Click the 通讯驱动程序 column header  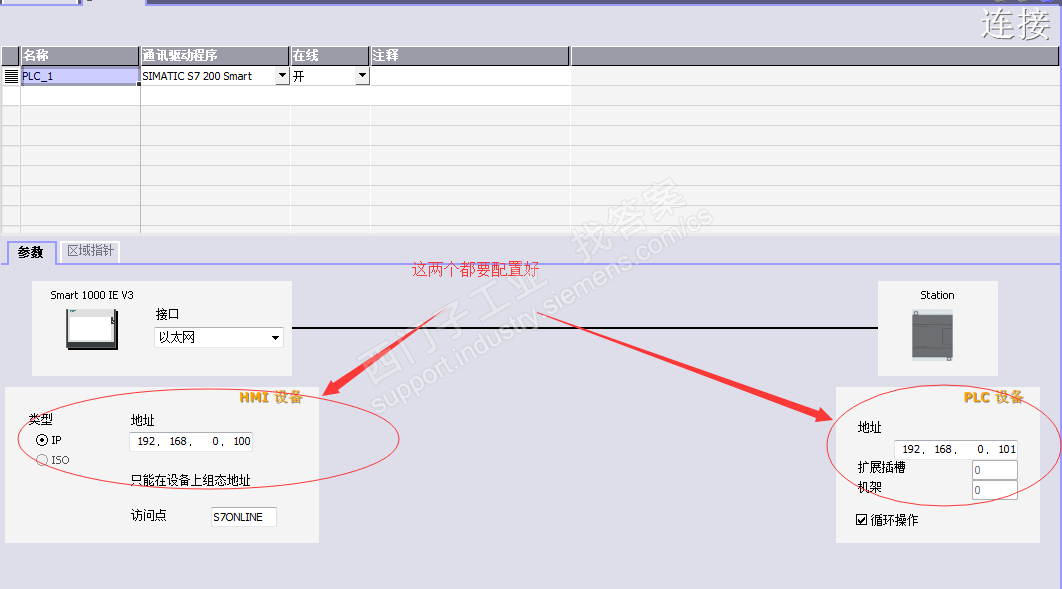coord(215,56)
